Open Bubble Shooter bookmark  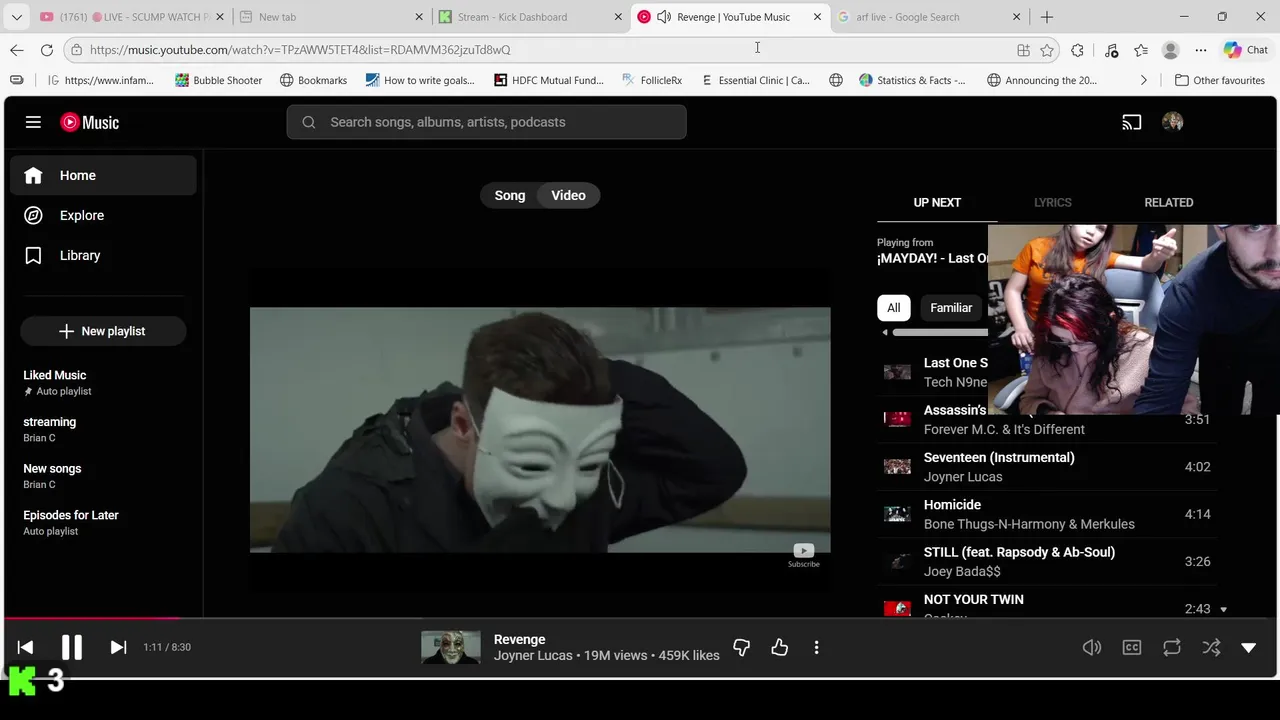[x=218, y=80]
